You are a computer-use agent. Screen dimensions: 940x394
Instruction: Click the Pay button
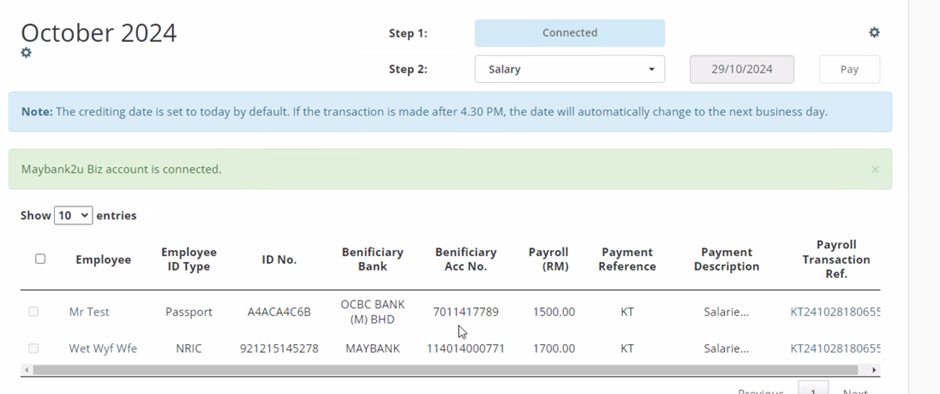849,69
